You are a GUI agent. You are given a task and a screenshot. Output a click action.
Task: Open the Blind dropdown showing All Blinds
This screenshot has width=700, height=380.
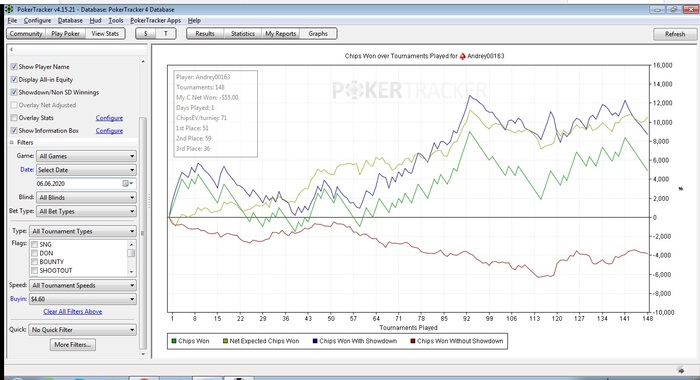(x=87, y=198)
